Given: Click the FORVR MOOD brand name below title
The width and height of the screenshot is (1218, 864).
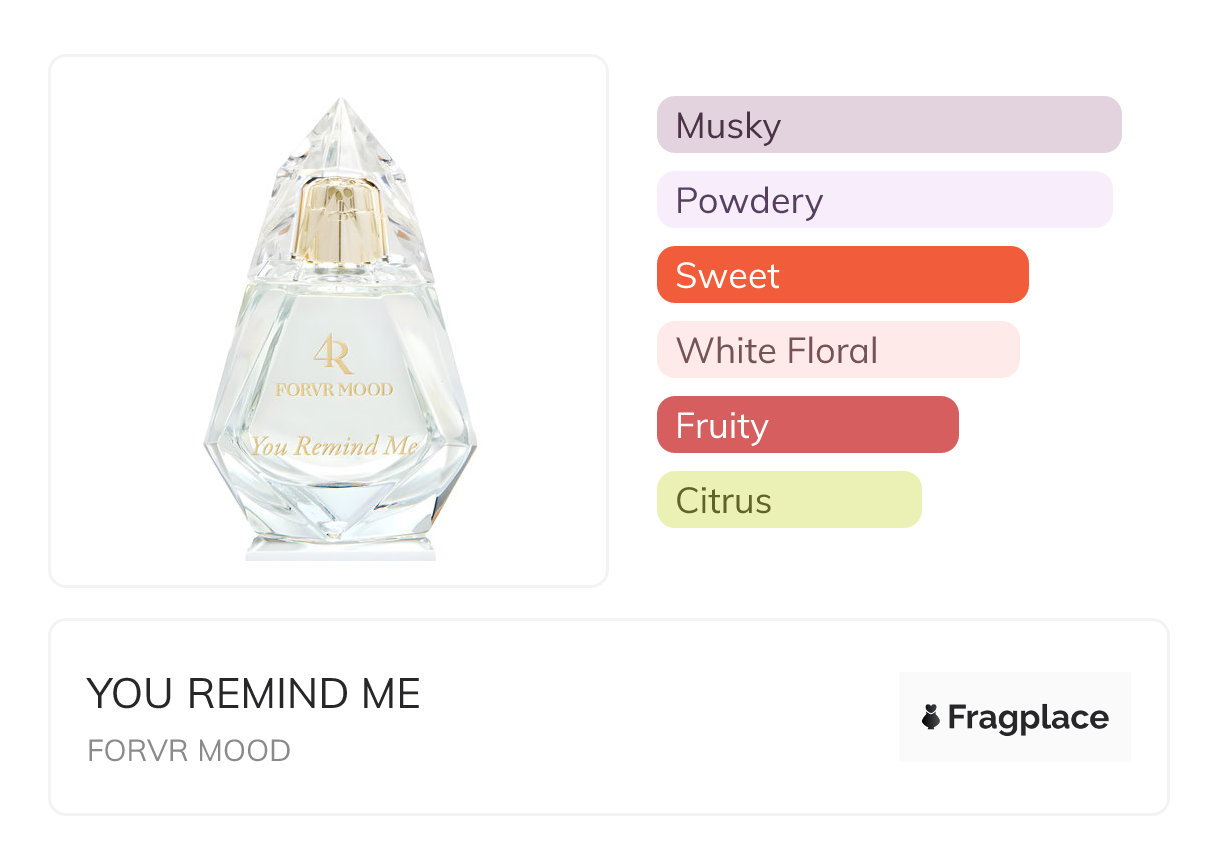Looking at the screenshot, I should [189, 751].
